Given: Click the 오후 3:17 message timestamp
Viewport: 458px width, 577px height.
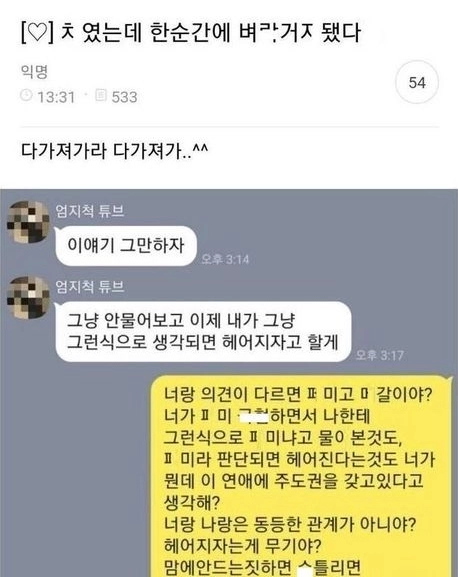Looking at the screenshot, I should pos(380,355).
